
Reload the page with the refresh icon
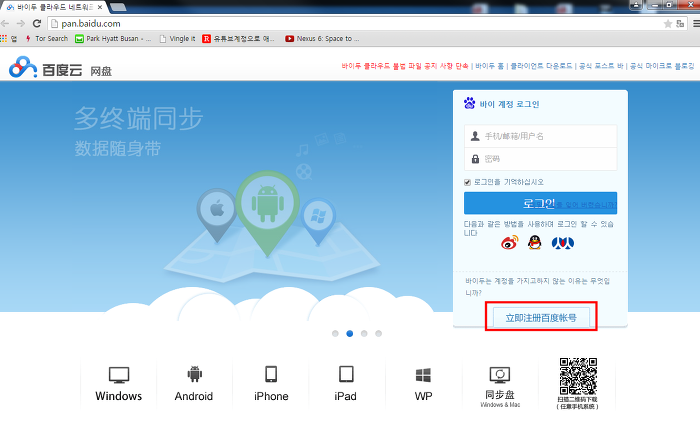tap(37, 24)
